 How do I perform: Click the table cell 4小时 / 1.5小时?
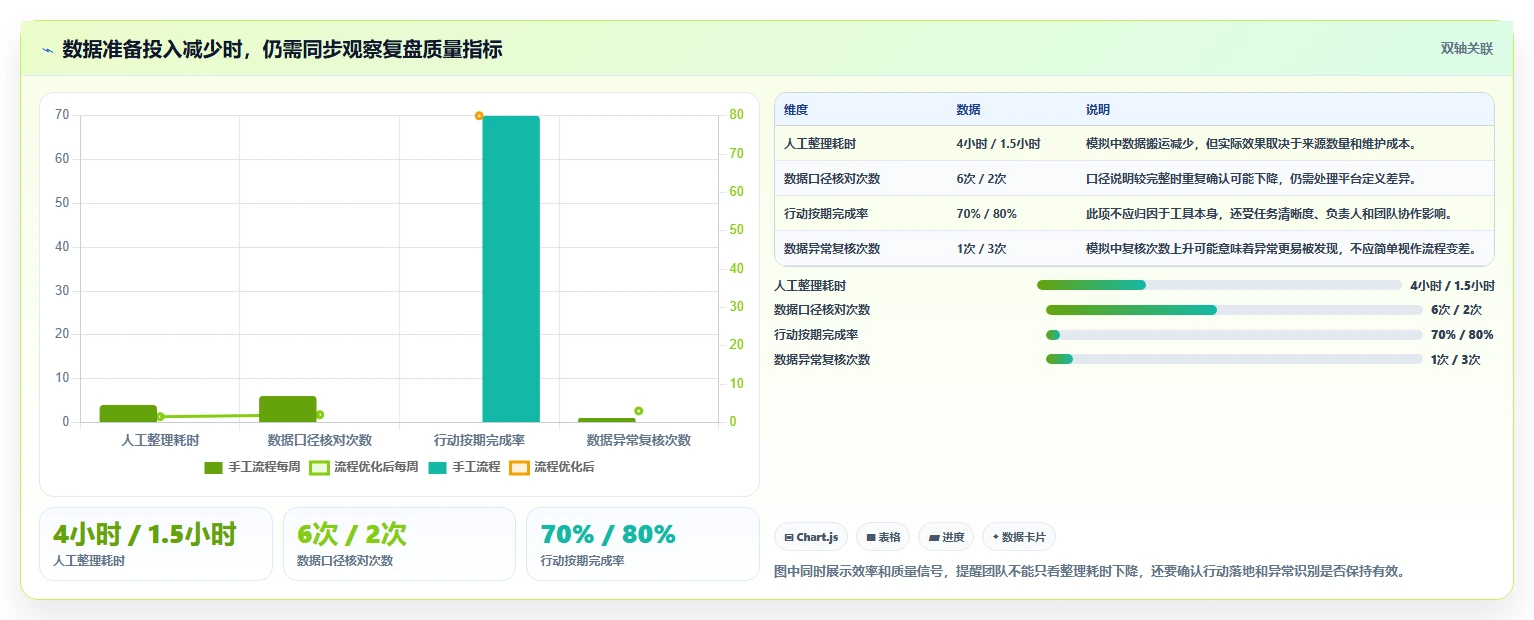(x=998, y=144)
